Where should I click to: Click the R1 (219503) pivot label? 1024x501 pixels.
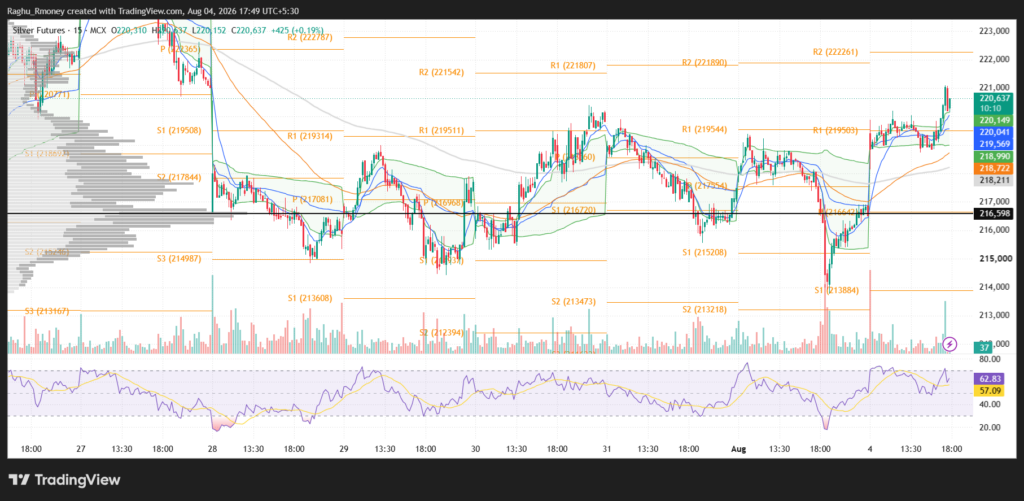(x=836, y=130)
